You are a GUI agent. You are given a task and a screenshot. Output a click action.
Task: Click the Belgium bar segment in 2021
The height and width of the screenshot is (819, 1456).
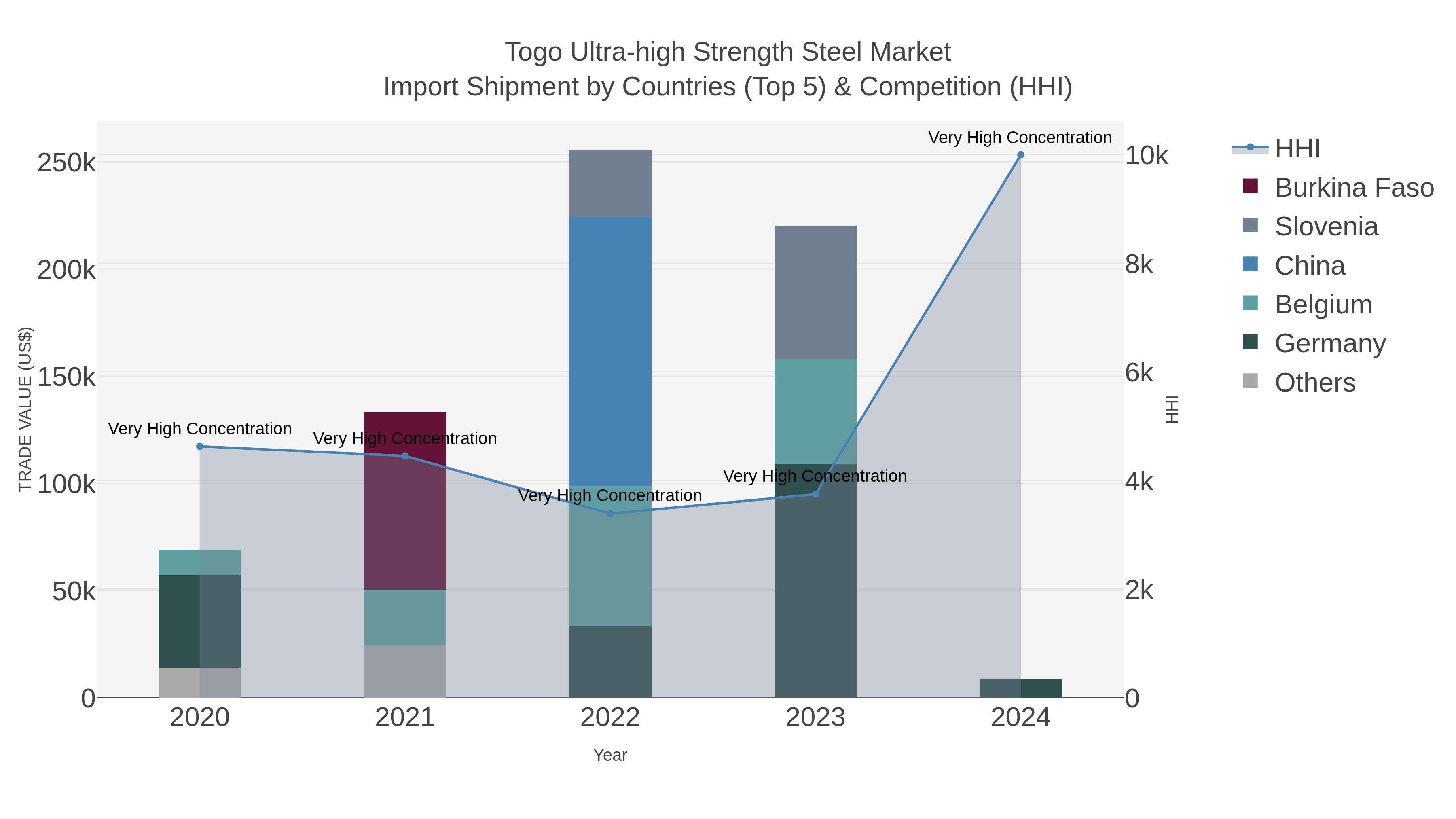[405, 618]
